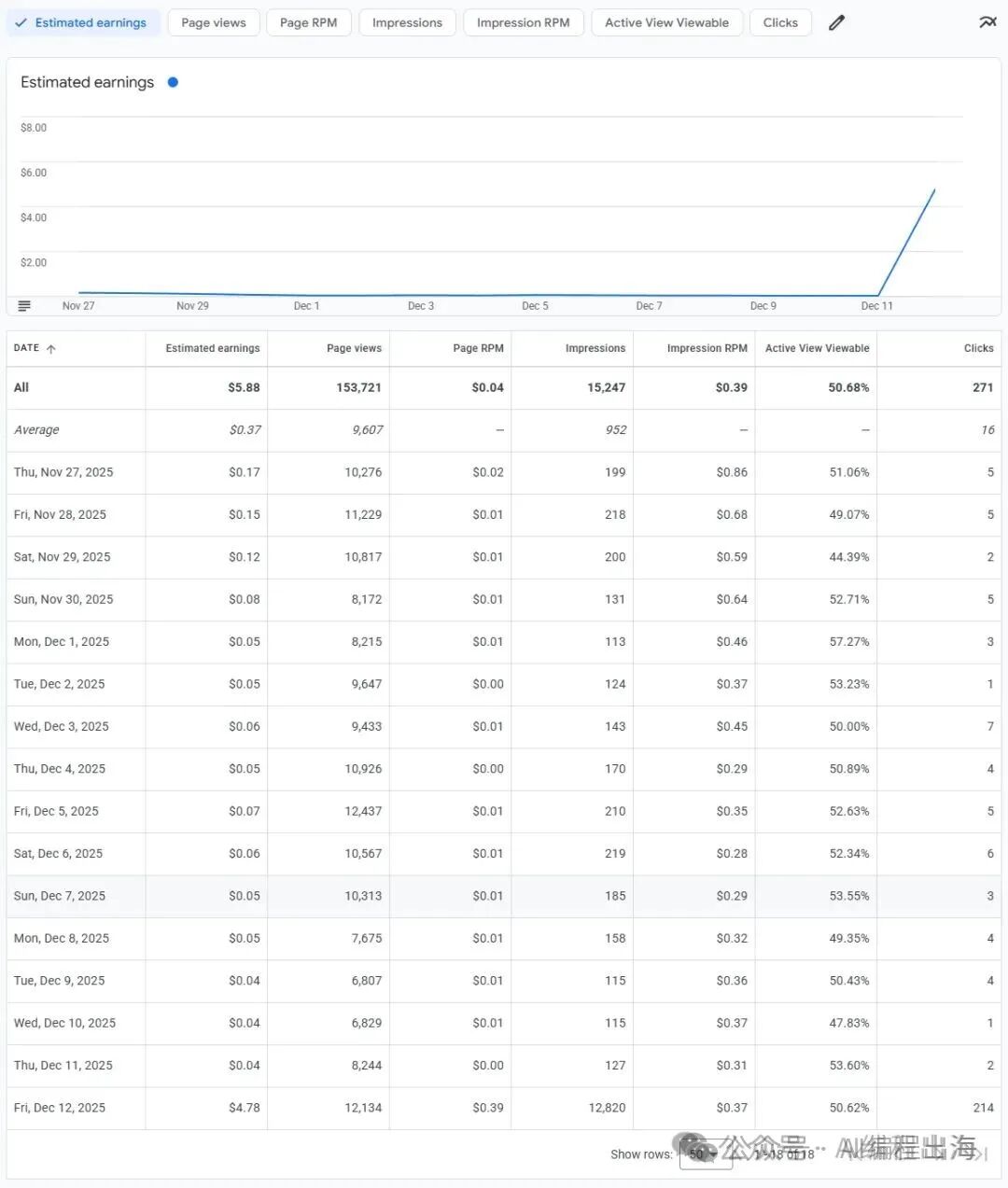Screen dimensions: 1008x1188
Task: Click the 44.39% Active View cell
Action: pyautogui.click(x=849, y=557)
